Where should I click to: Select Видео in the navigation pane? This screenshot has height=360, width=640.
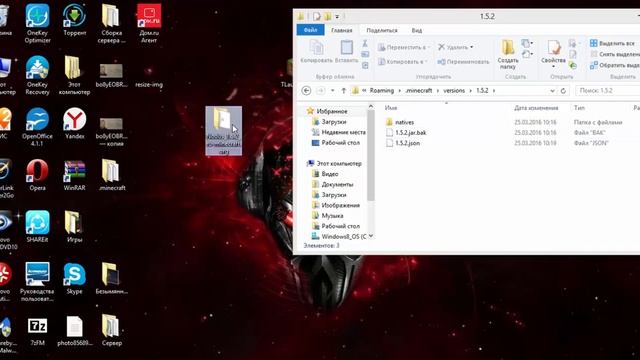(x=325, y=174)
